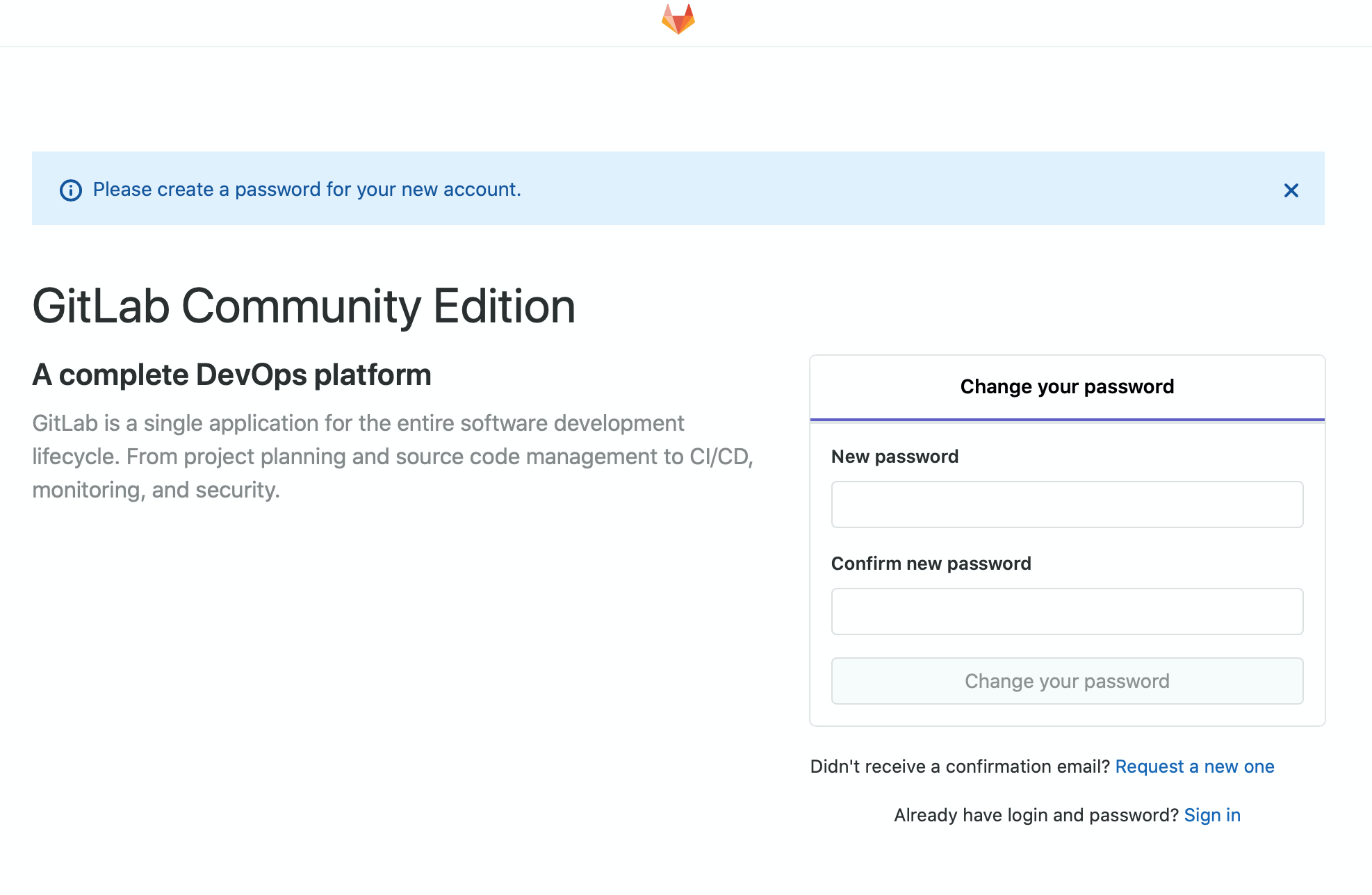This screenshot has width=1372, height=895.
Task: Click inside the Confirm new password field
Action: coord(1067,611)
